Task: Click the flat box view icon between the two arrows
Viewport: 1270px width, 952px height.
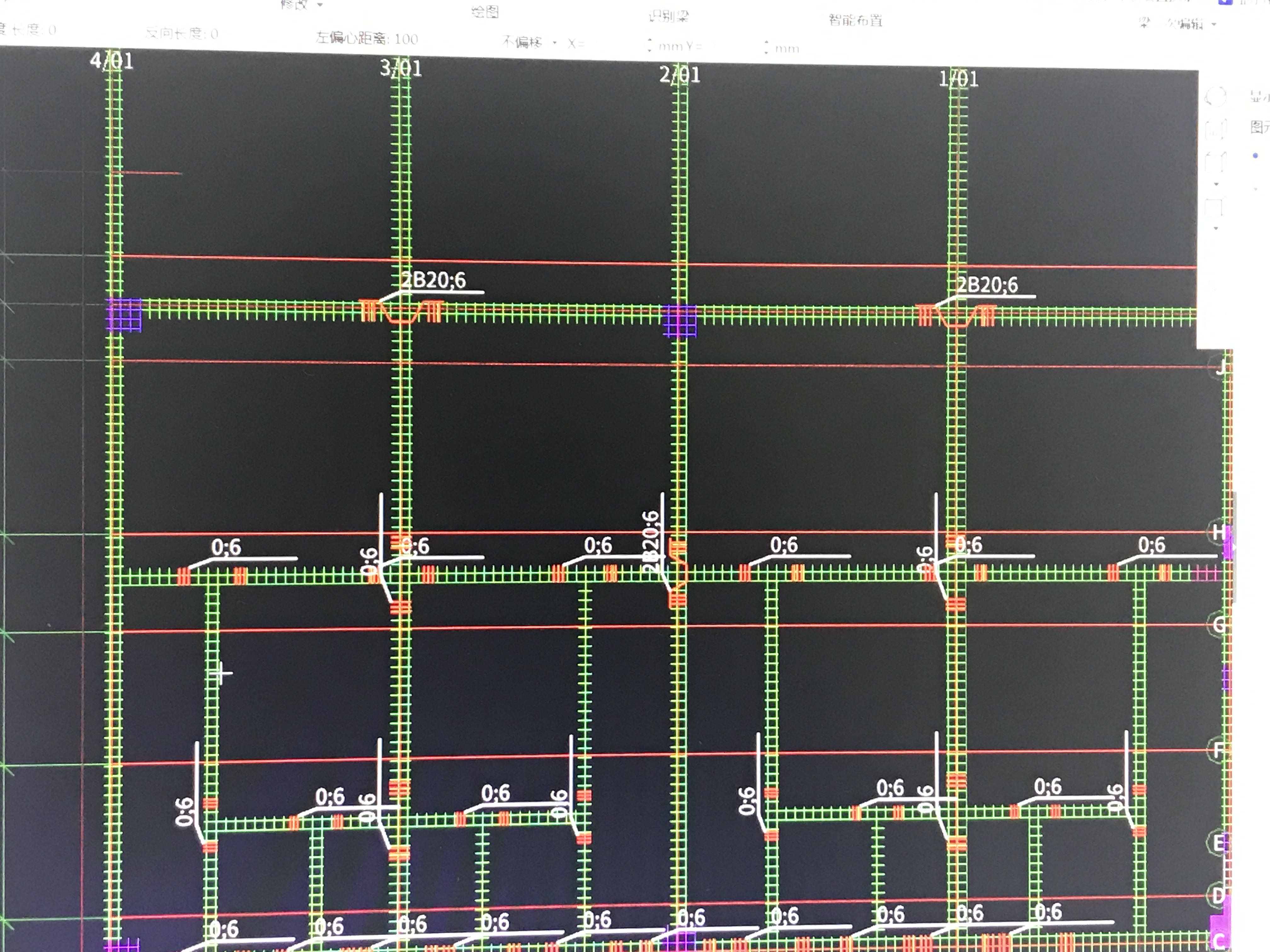Action: [x=1215, y=207]
